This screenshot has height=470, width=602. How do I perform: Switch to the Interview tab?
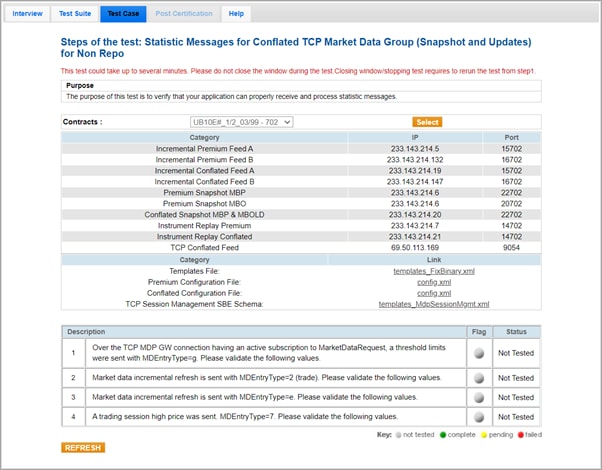27,14
